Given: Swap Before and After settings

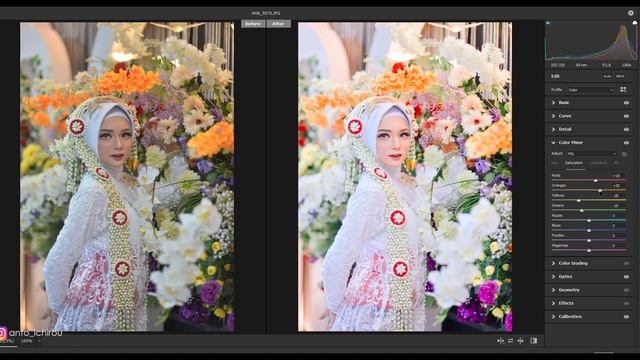Looking at the screenshot, I should (x=510, y=340).
